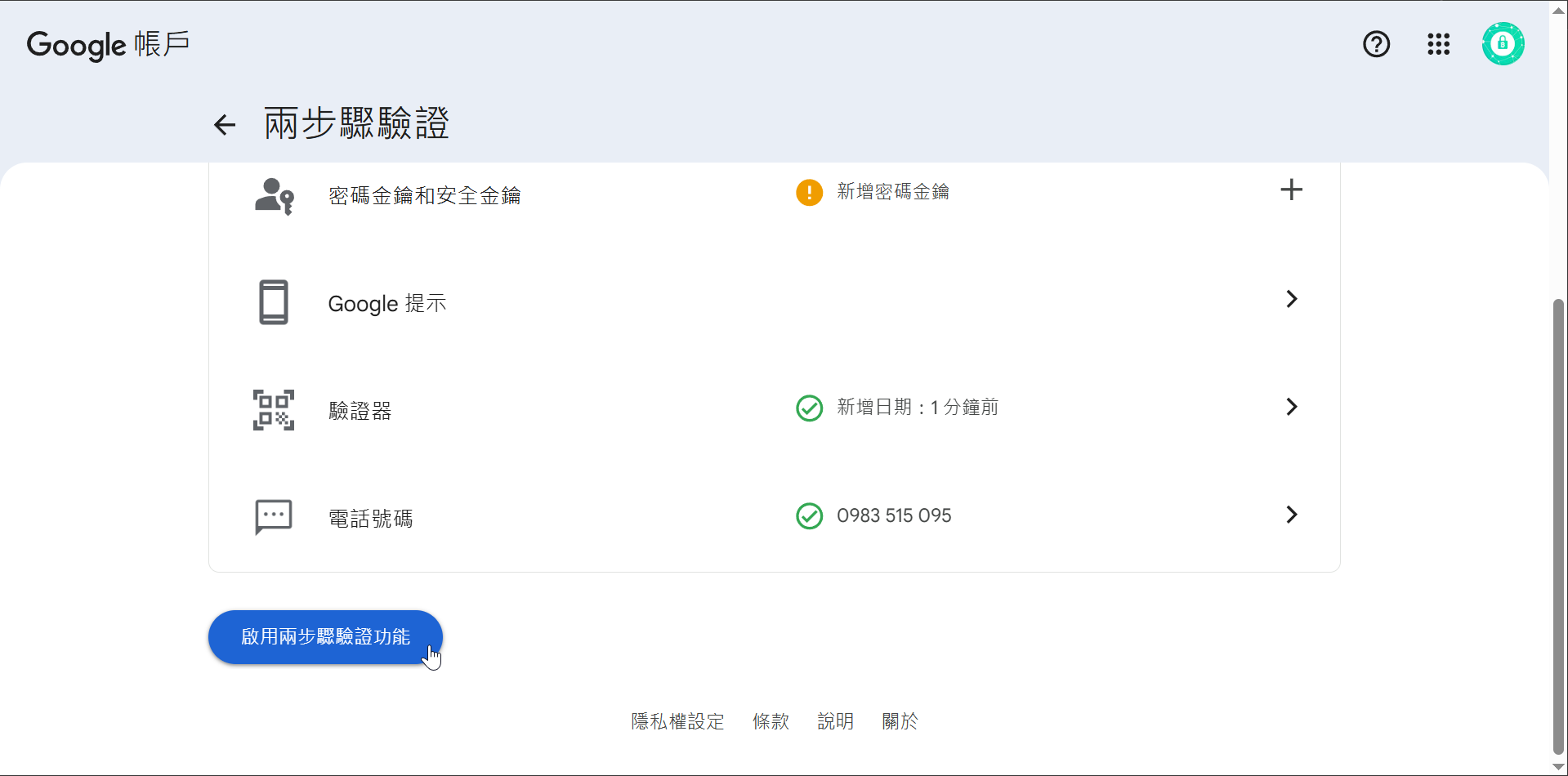The height and width of the screenshot is (776, 1568).
Task: Click 啟用兩步驟驗證功能 button
Action: click(325, 637)
